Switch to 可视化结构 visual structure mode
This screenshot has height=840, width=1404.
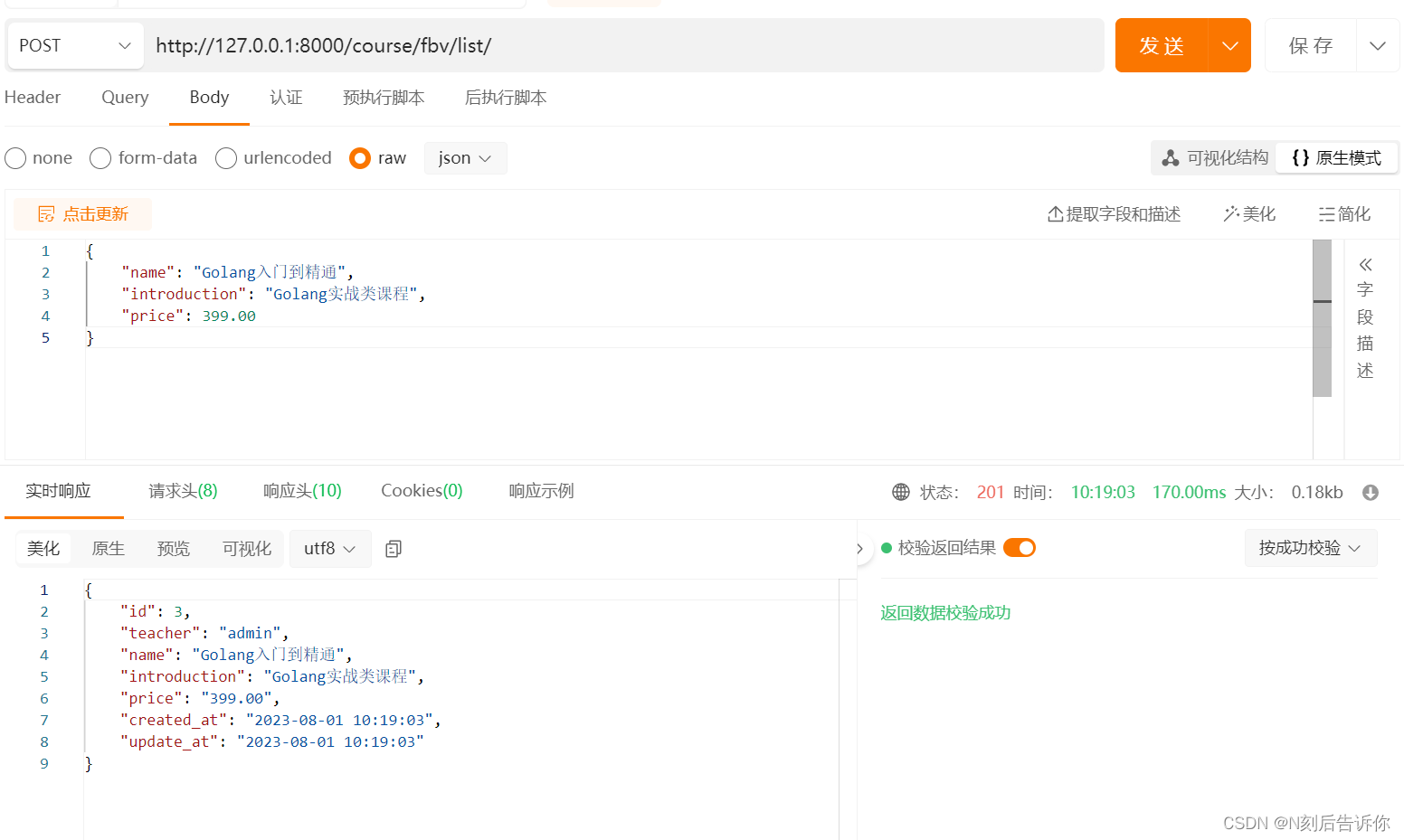point(1215,158)
